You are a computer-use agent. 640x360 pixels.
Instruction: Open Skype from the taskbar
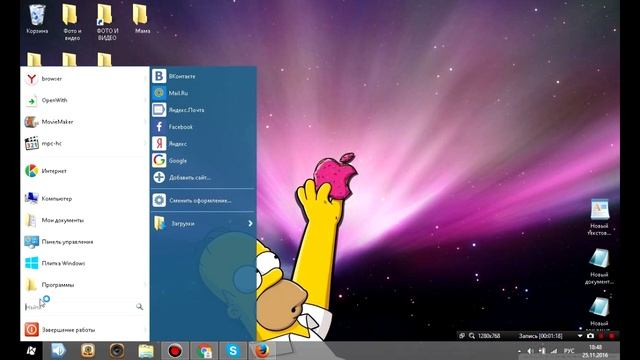[x=233, y=351]
